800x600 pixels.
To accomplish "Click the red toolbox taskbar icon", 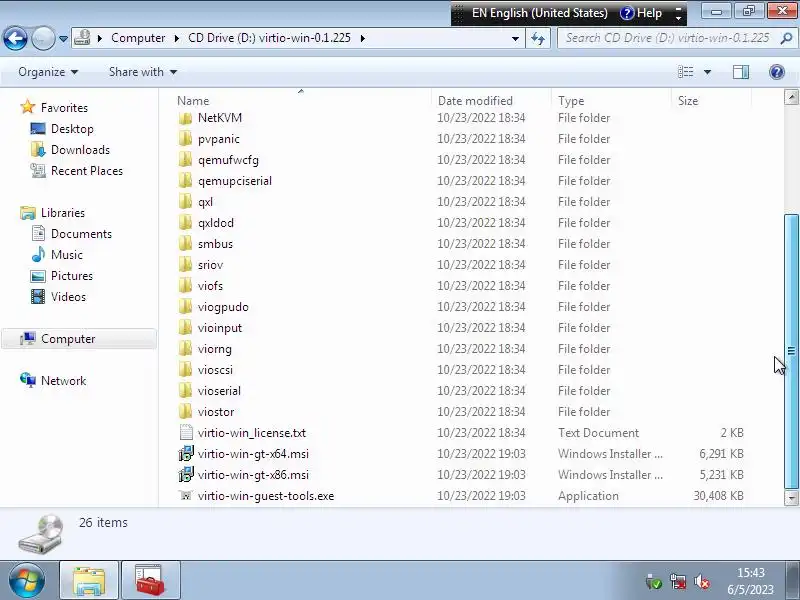I will tap(150, 581).
